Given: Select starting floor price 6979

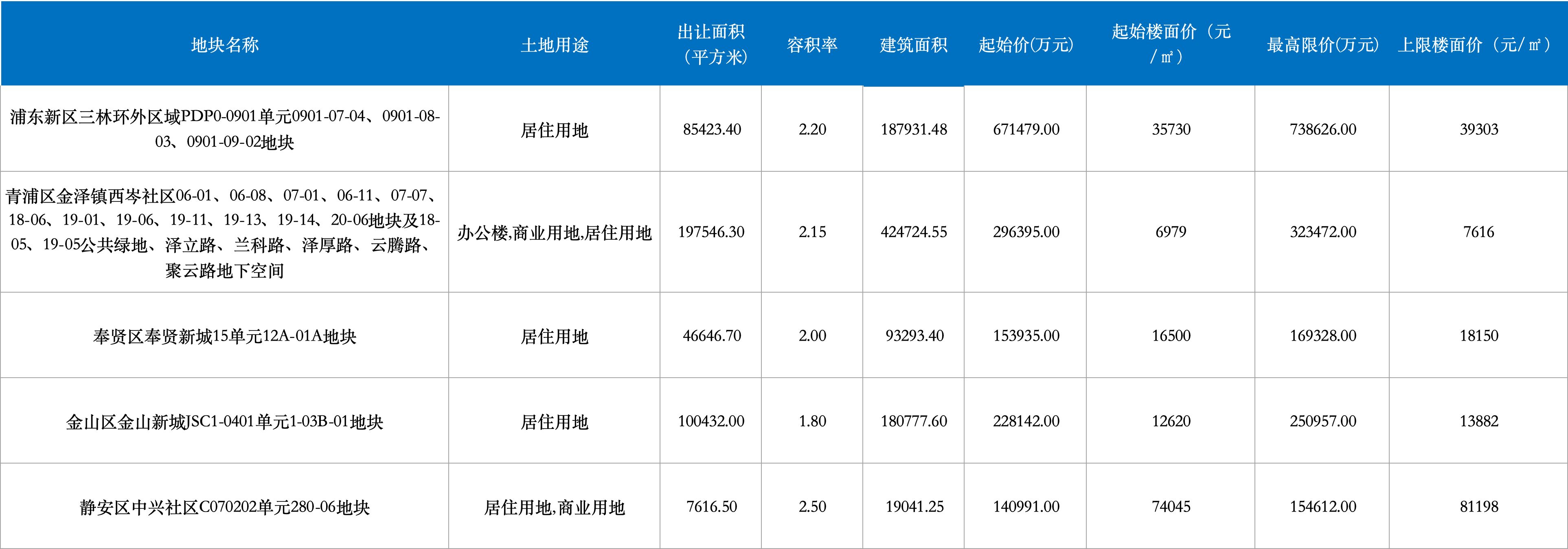Looking at the screenshot, I should (x=1171, y=232).
